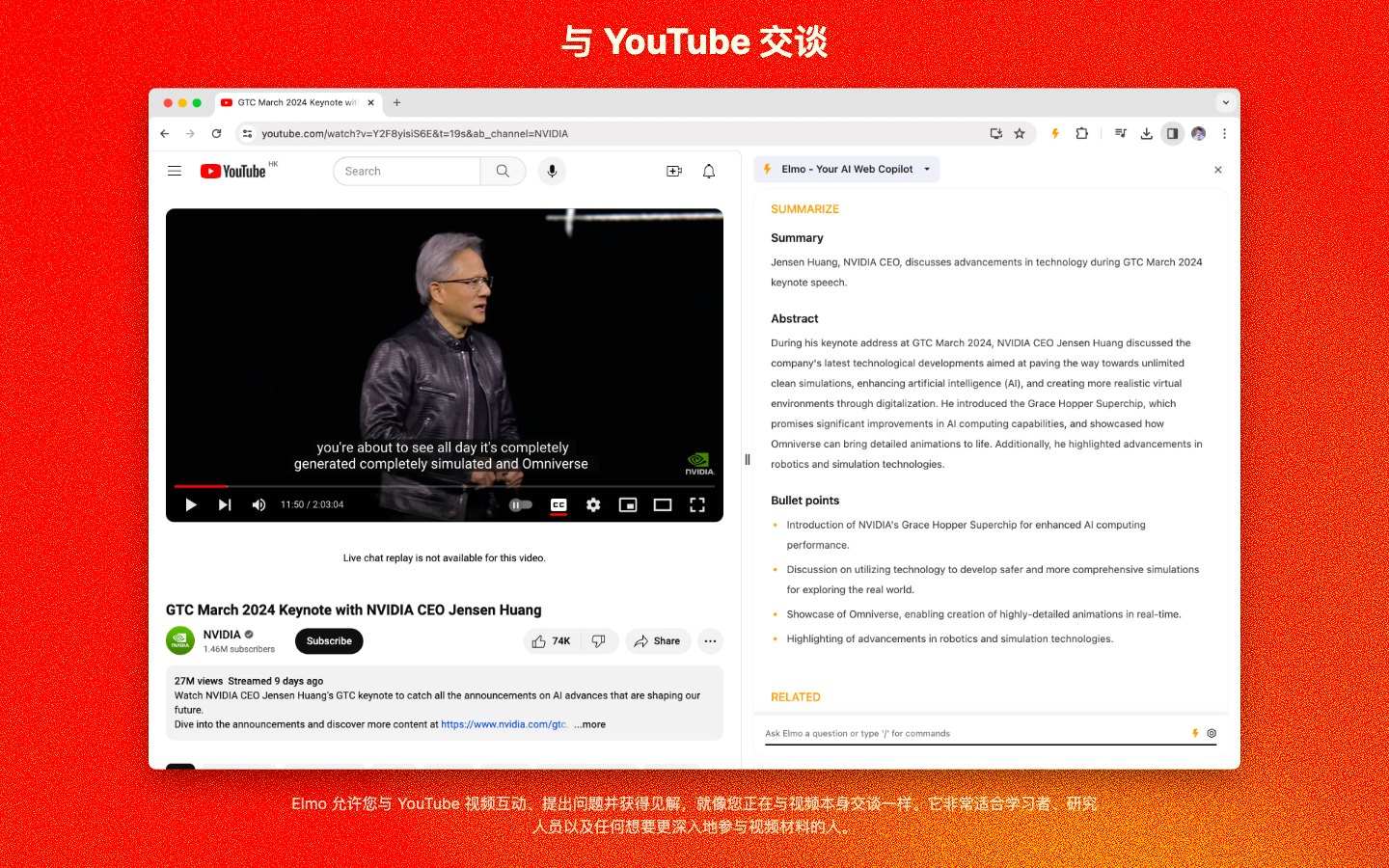Enable miniplayer mode
Screen dimensions: 1389x868
(x=628, y=504)
